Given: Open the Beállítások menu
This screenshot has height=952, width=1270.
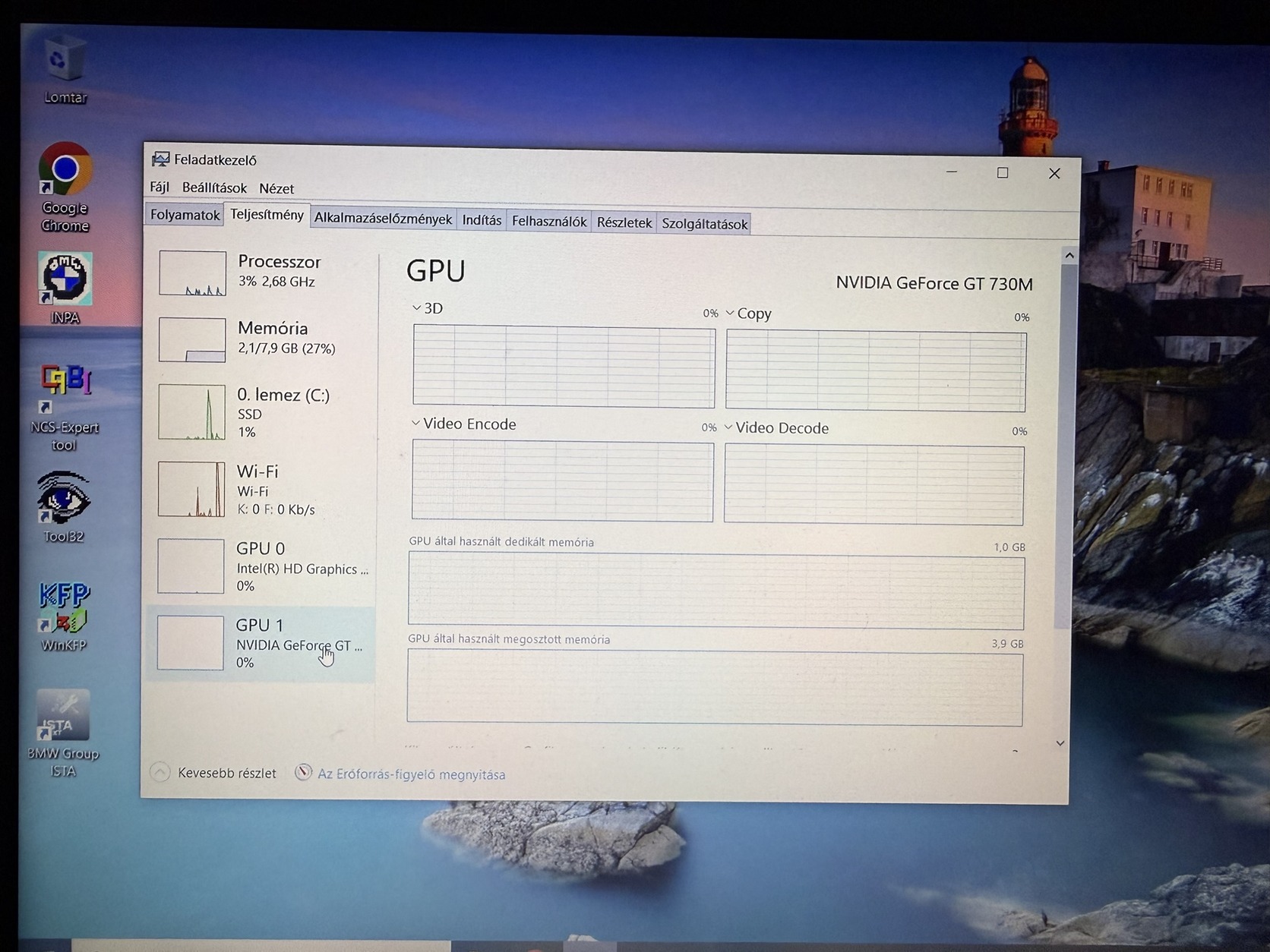Looking at the screenshot, I should 214,188.
